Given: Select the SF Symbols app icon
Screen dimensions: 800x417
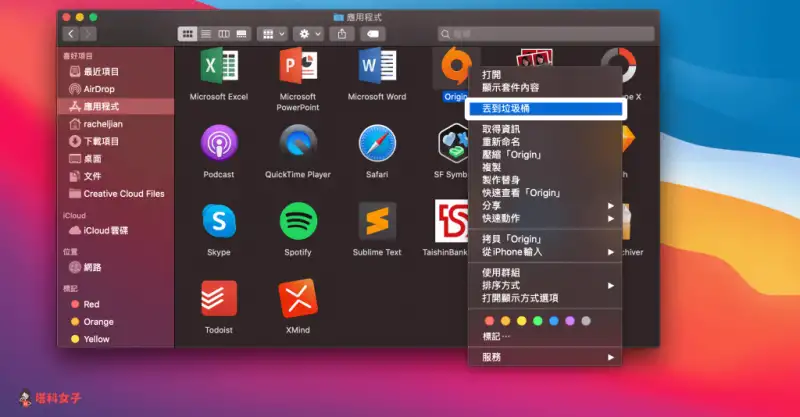Looking at the screenshot, I should click(453, 143).
